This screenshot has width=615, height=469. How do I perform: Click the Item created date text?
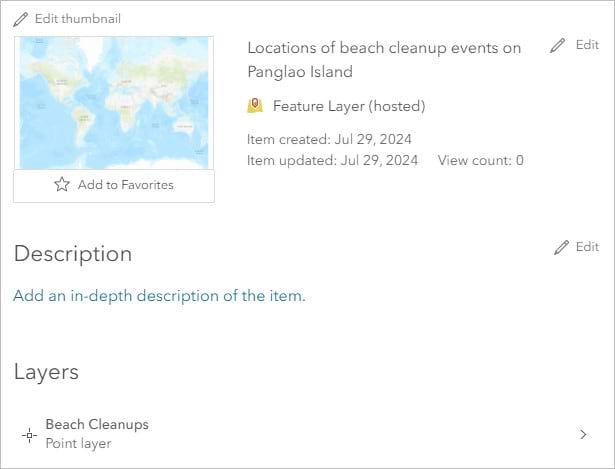(x=329, y=139)
